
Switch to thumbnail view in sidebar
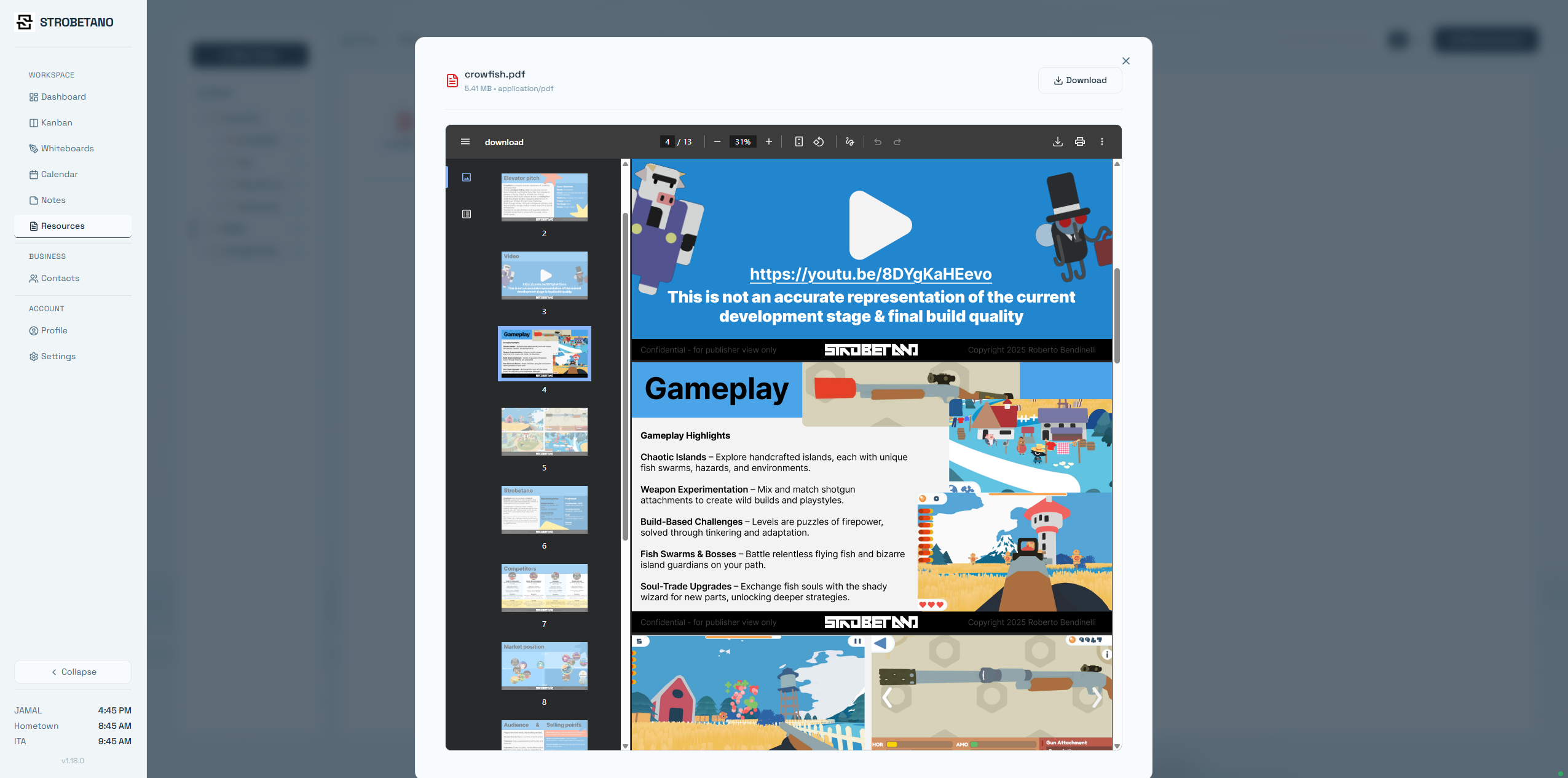click(x=467, y=177)
